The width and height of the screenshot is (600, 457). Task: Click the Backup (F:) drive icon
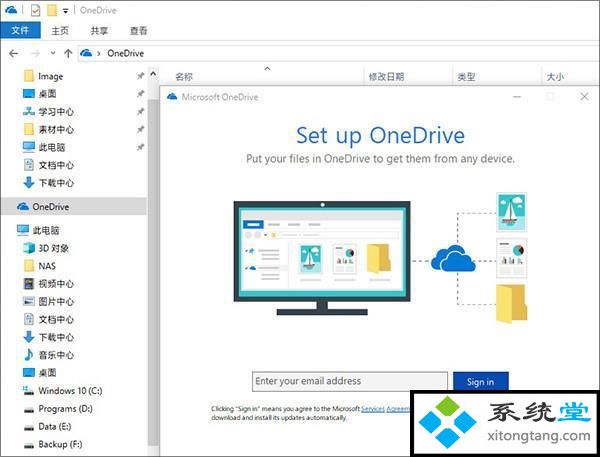click(x=29, y=445)
